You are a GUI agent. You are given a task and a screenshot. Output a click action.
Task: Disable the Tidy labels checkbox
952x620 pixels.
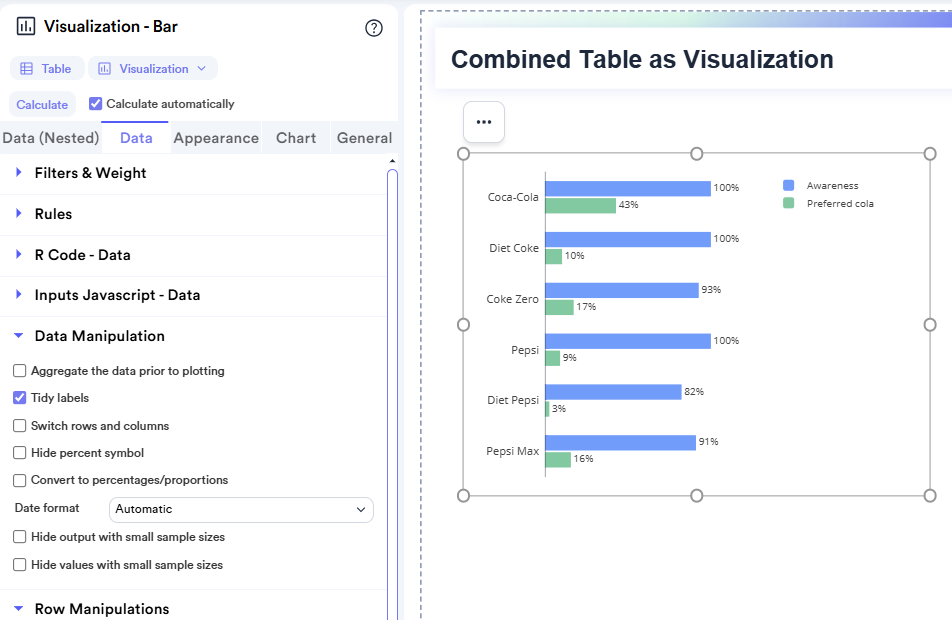(20, 398)
